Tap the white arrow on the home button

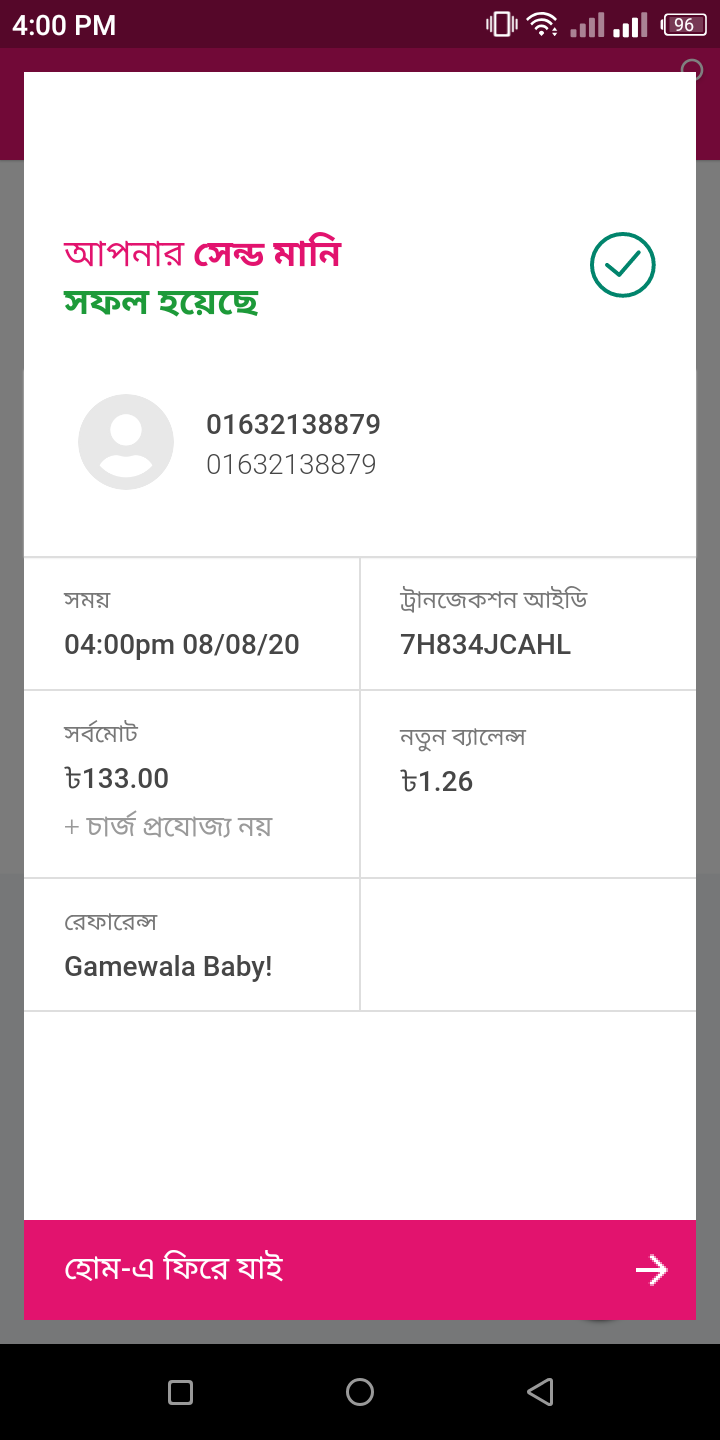651,1270
